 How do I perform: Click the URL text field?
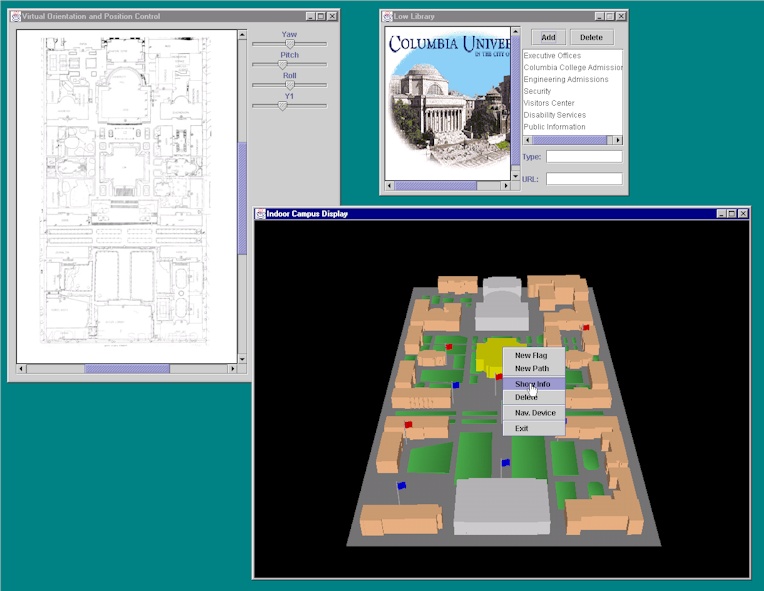click(584, 179)
